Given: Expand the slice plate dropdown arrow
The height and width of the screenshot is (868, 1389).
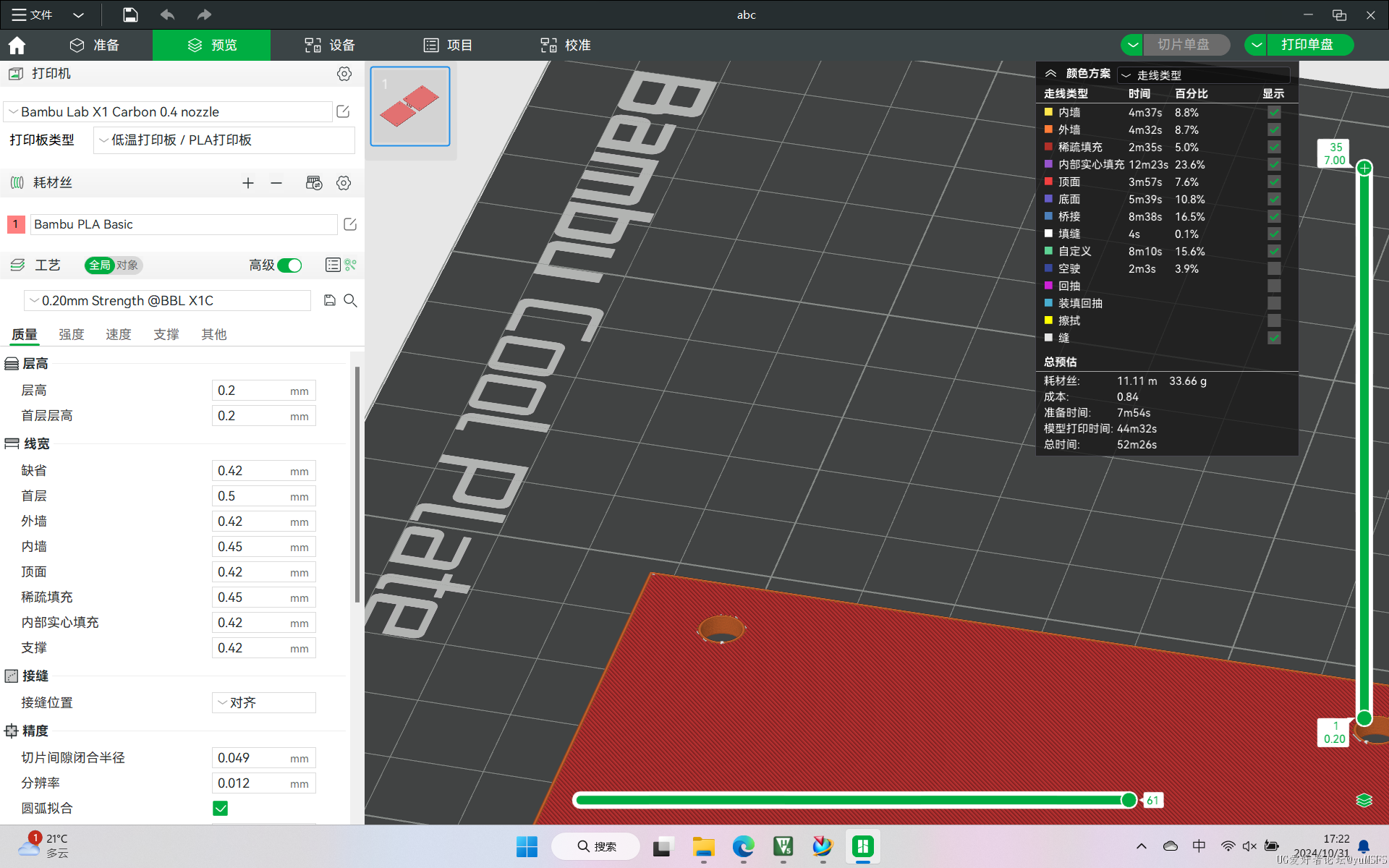Looking at the screenshot, I should pyautogui.click(x=1132, y=45).
